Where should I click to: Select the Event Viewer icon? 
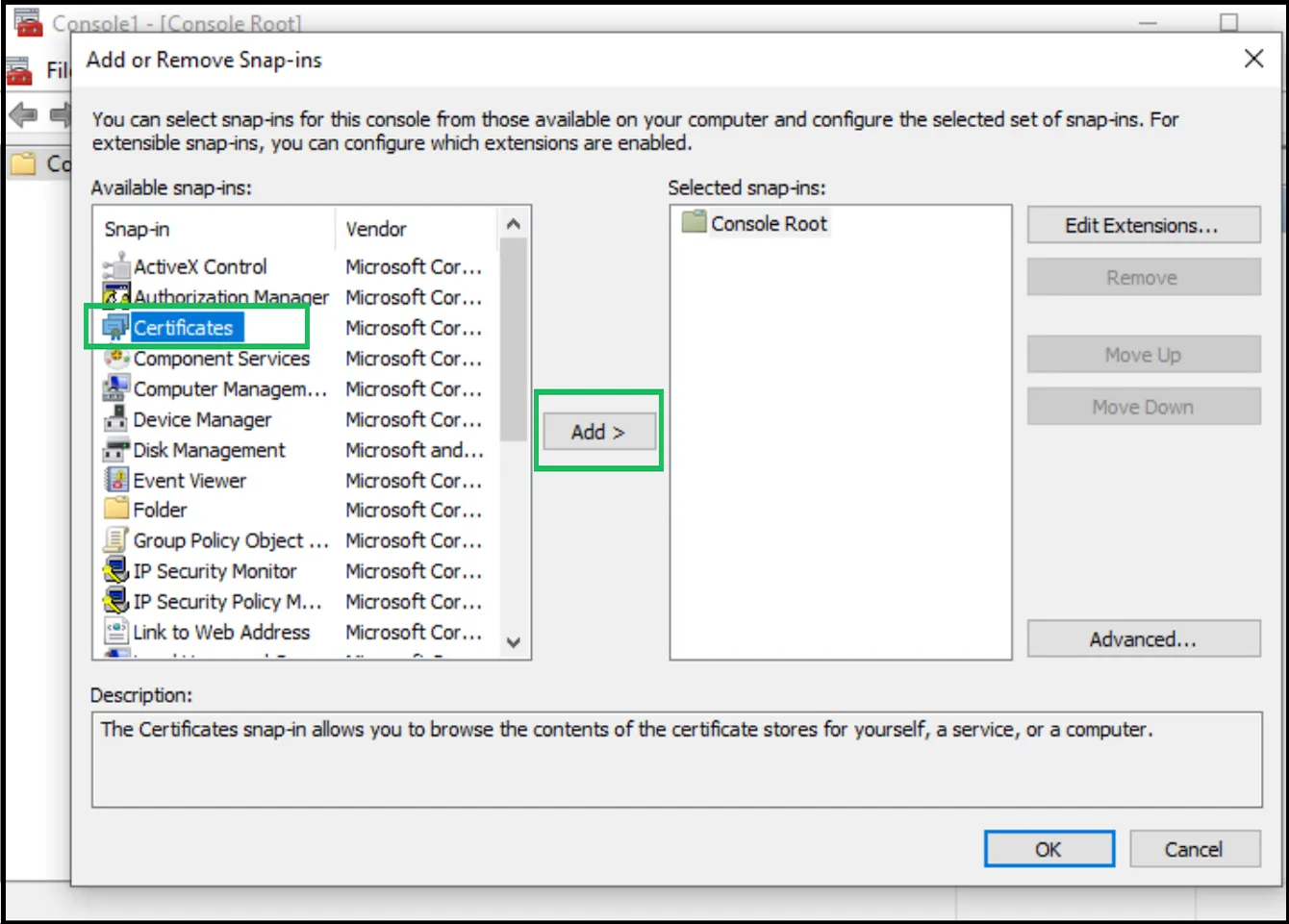(116, 480)
